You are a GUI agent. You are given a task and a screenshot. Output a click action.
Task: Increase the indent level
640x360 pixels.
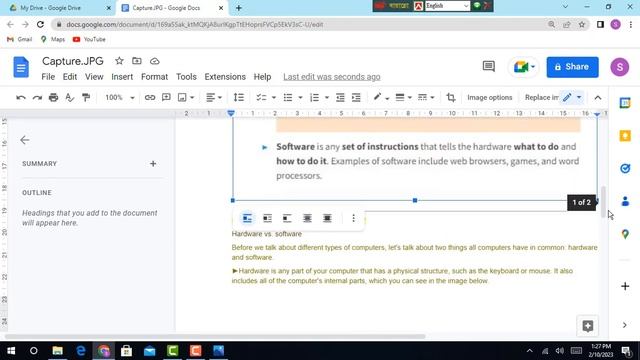pos(356,98)
